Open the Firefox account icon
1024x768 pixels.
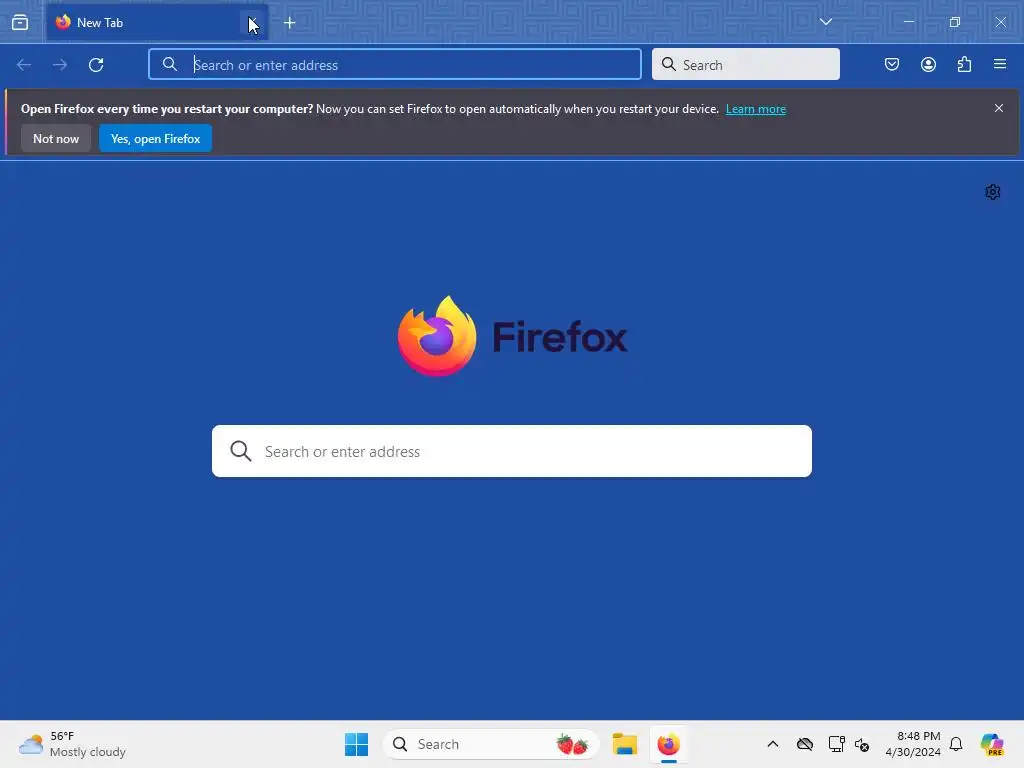(x=928, y=64)
